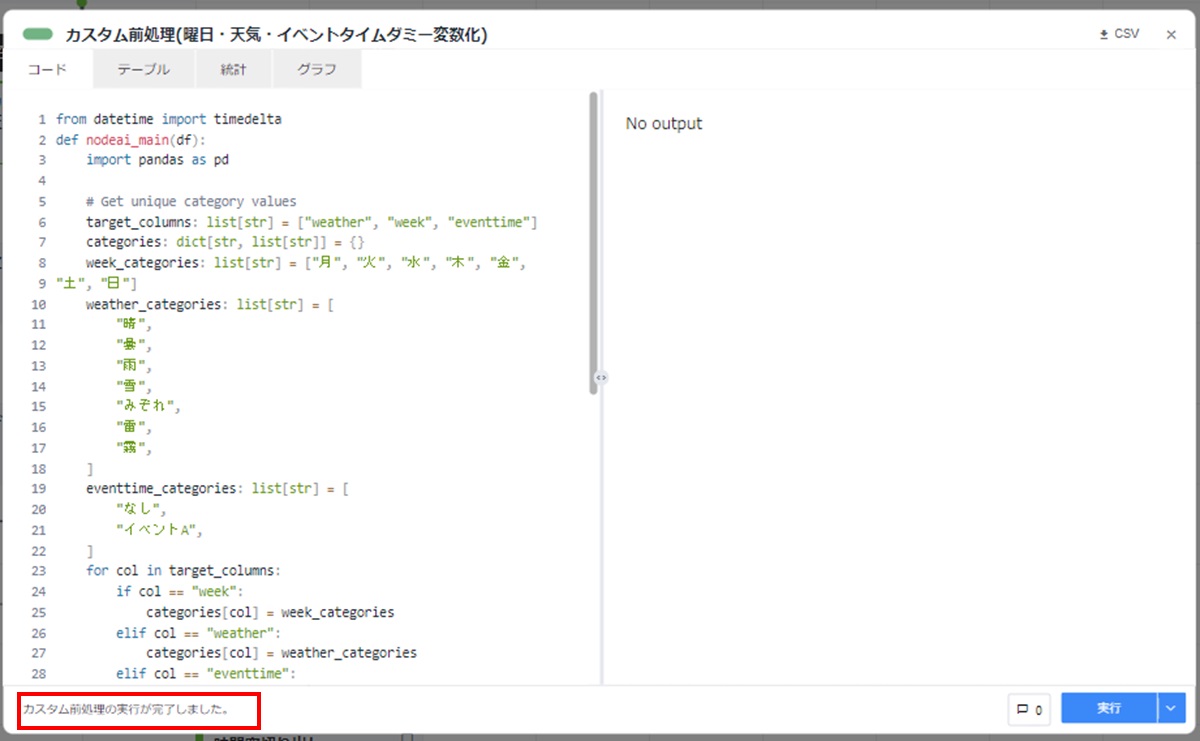Open the 統計 tab

(x=234, y=69)
